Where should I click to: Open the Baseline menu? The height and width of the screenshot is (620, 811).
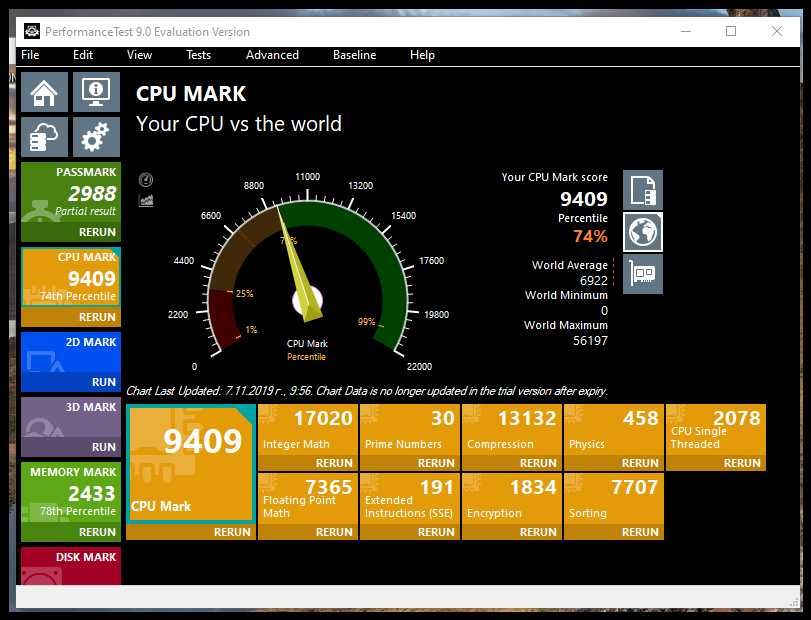tap(354, 55)
